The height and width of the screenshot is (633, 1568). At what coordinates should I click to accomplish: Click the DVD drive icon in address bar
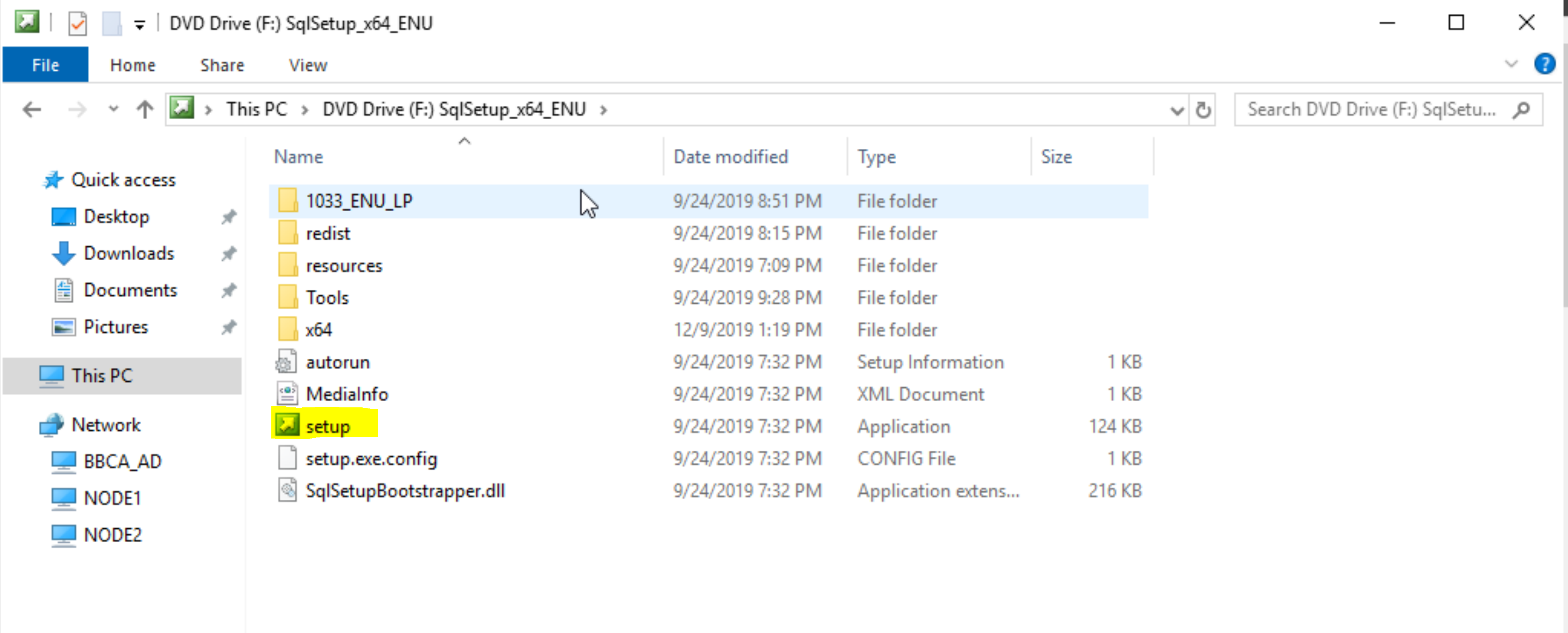(182, 108)
